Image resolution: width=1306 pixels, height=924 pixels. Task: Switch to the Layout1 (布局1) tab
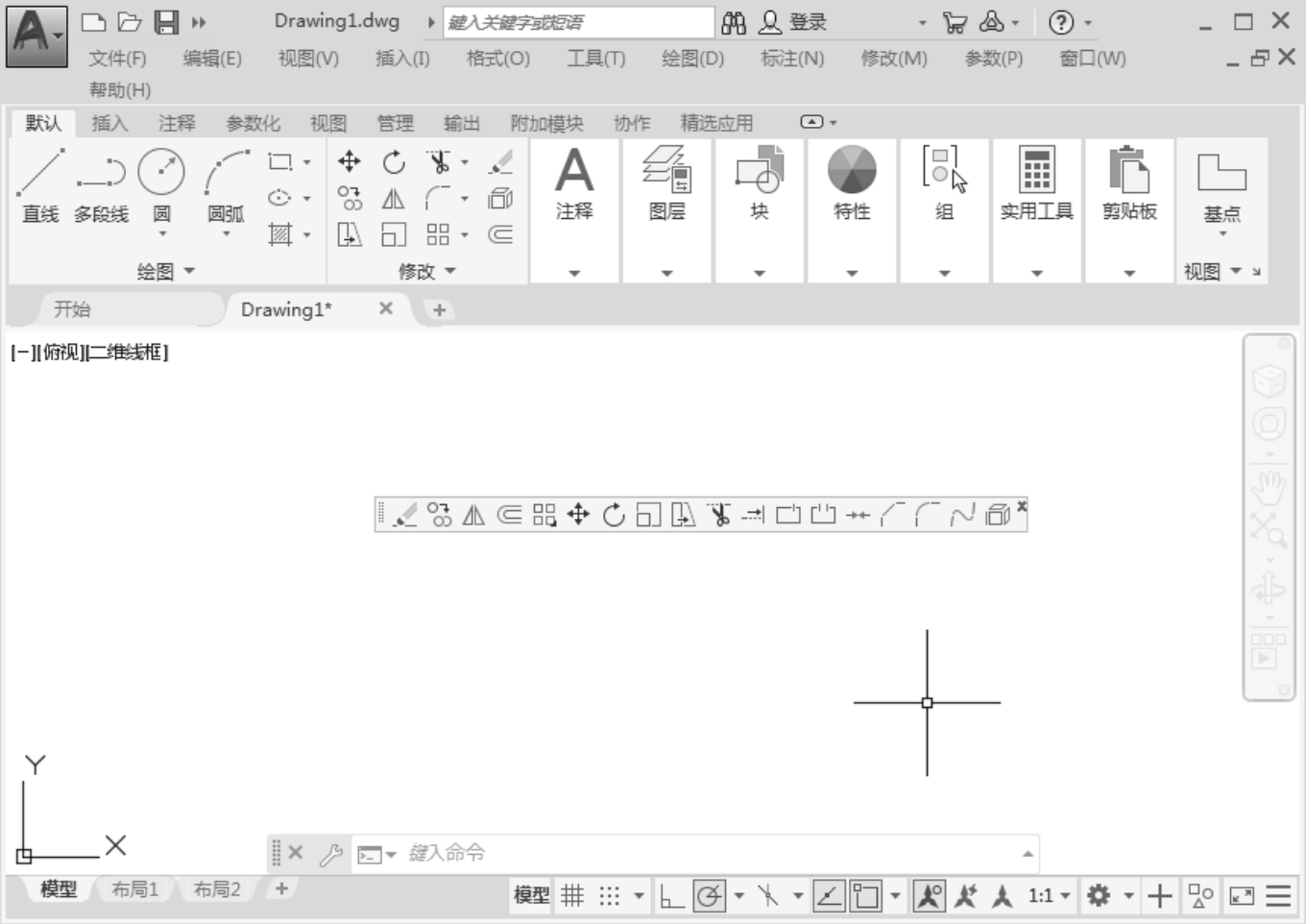pos(134,889)
